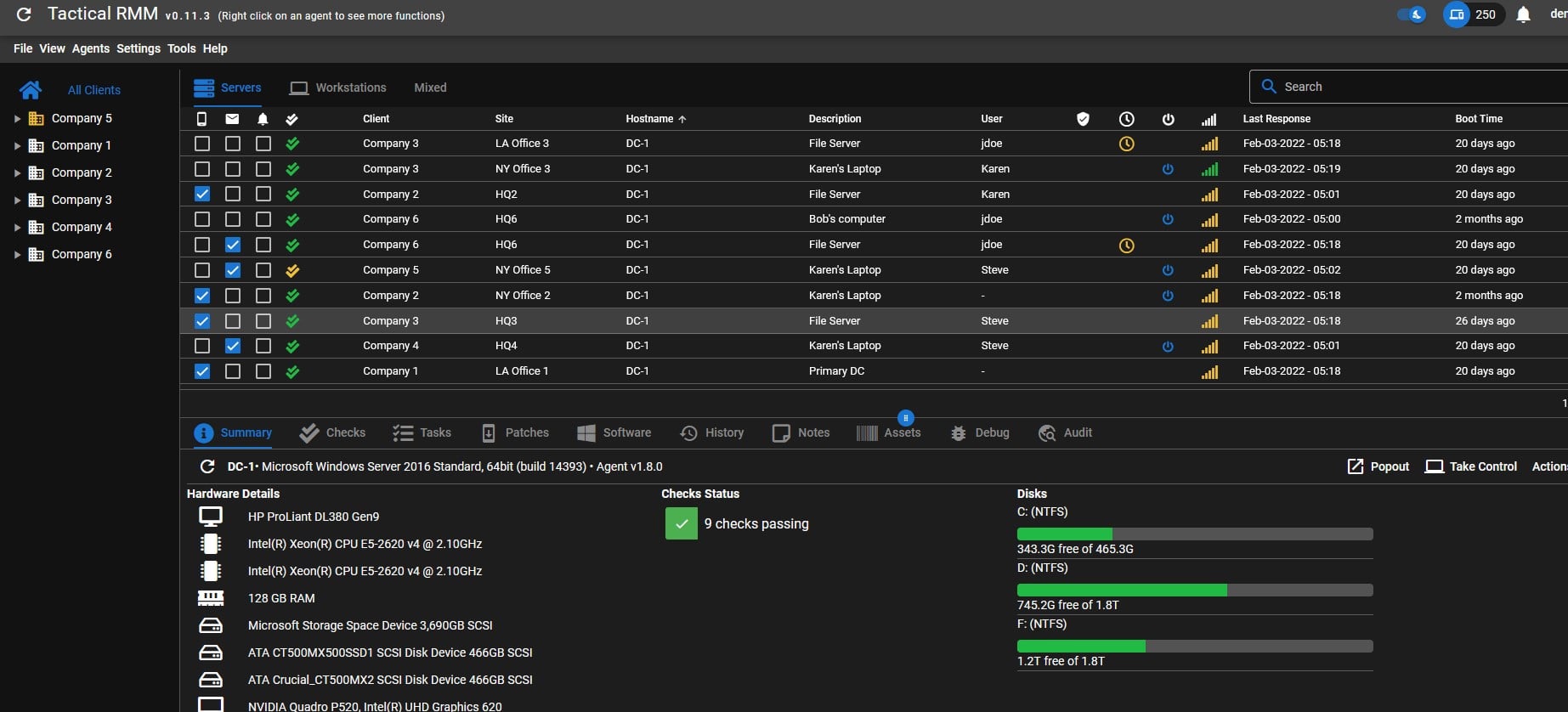Open the Audit tab
The image size is (1568, 712).
(x=1065, y=432)
